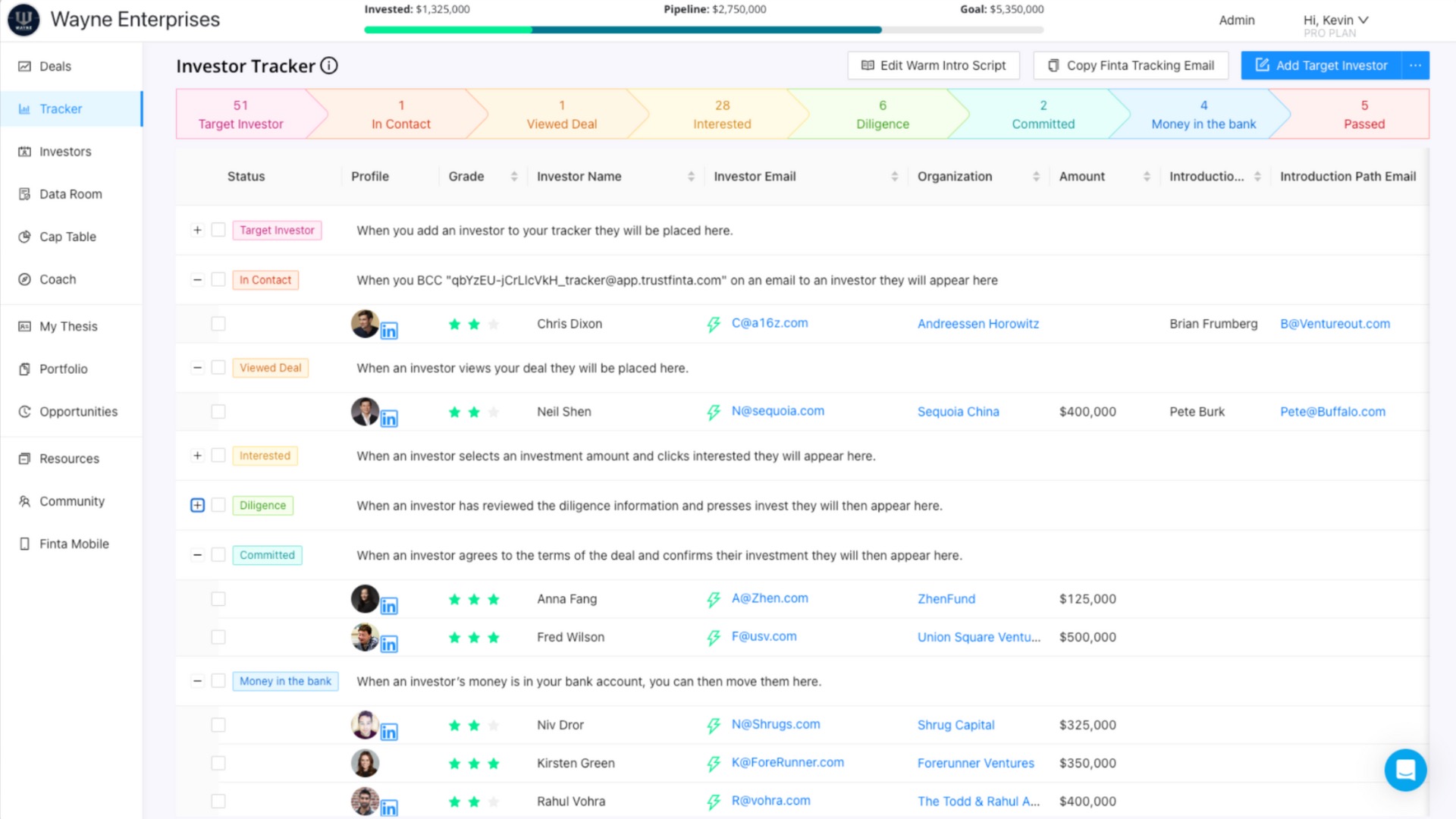This screenshot has height=819, width=1456.
Task: Open the Hi, Kevin account dropdown
Action: click(1335, 20)
